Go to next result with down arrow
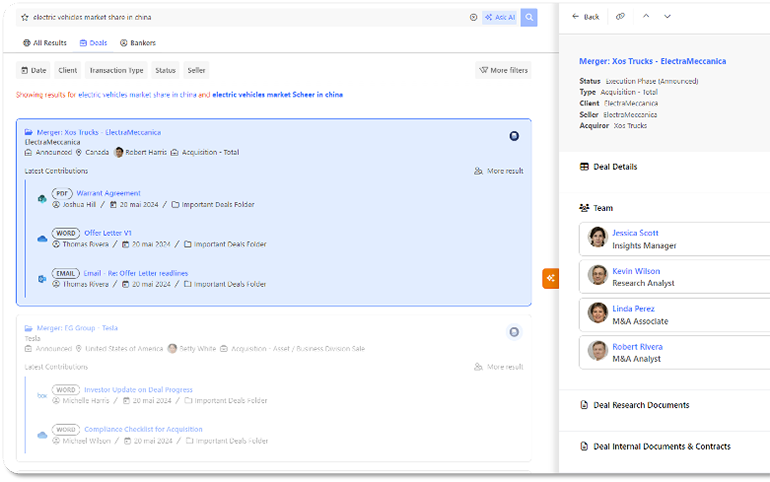This screenshot has width=770, height=482. click(667, 17)
